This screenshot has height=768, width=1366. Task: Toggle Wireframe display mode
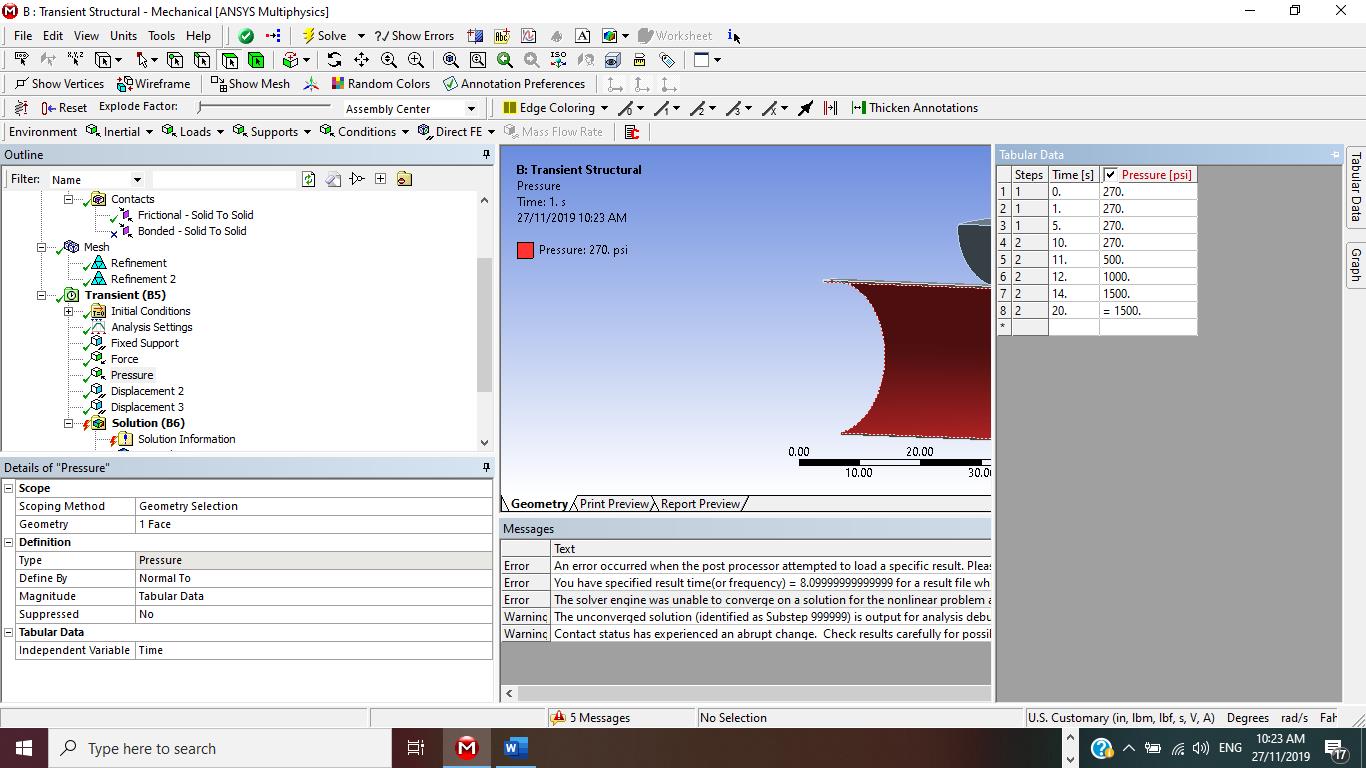click(x=153, y=84)
